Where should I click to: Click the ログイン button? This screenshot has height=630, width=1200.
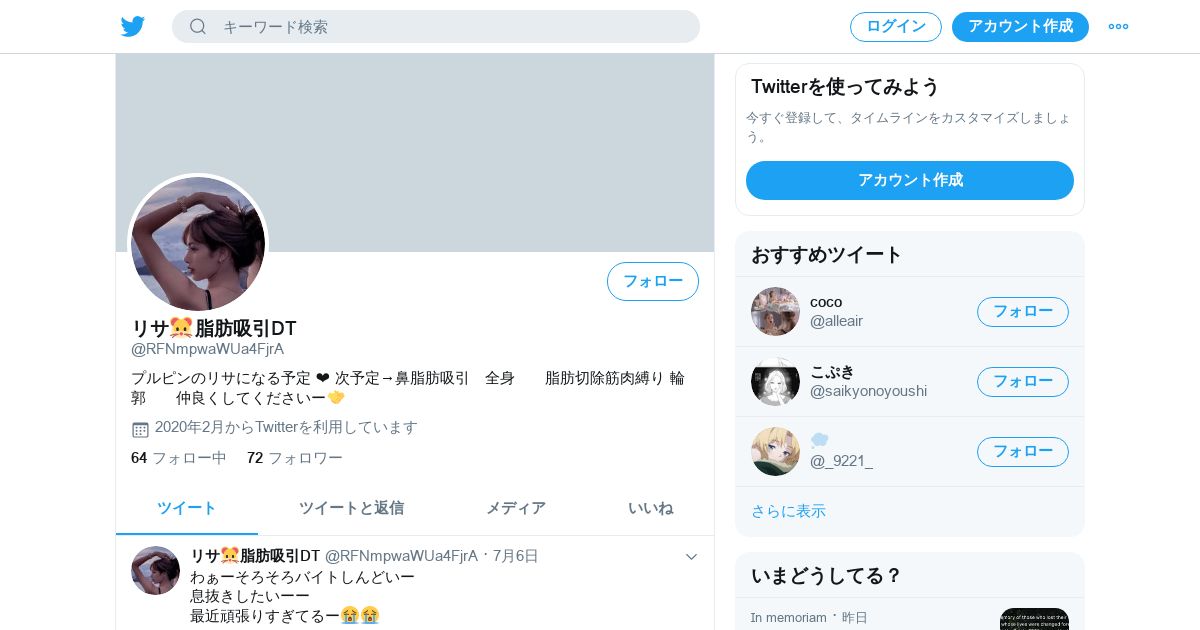coord(896,27)
